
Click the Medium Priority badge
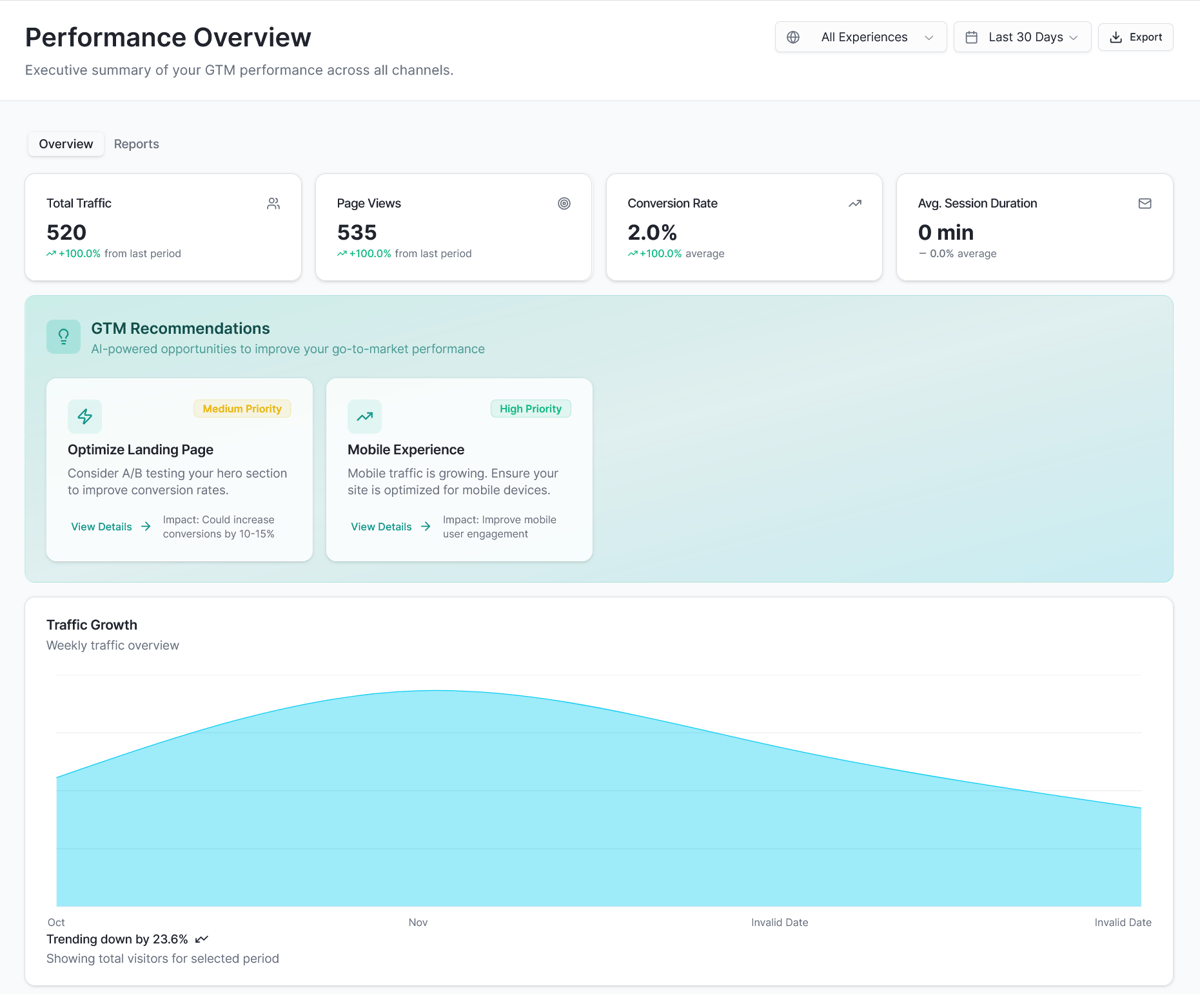[242, 408]
